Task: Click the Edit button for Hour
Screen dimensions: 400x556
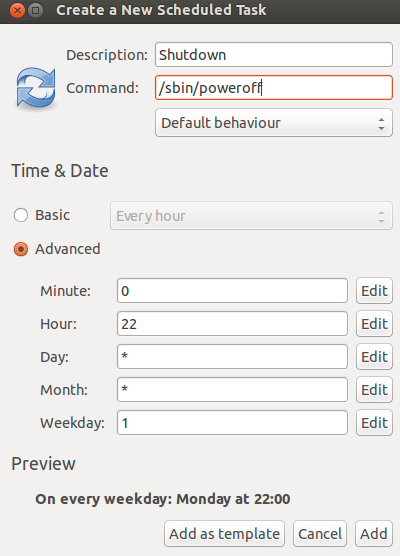Action: click(374, 324)
